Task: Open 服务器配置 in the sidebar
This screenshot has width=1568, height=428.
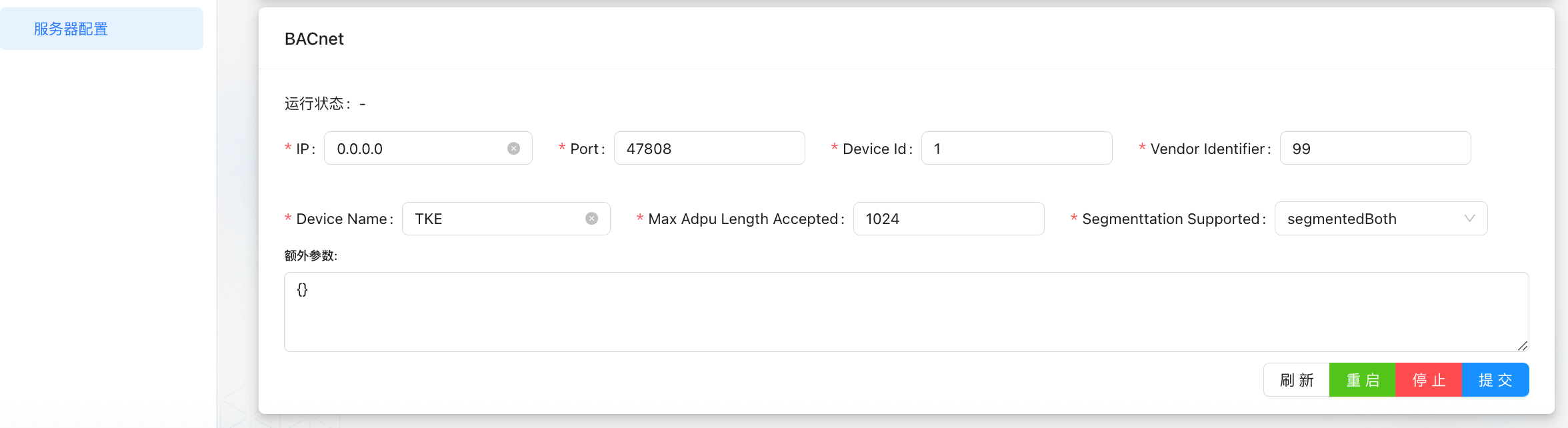Action: [71, 29]
